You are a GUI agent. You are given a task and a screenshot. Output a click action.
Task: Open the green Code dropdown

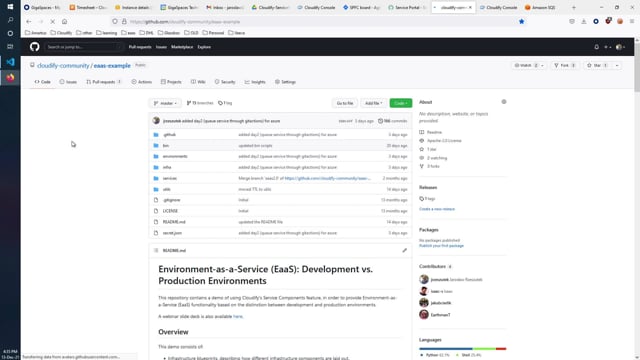pyautogui.click(x=400, y=103)
